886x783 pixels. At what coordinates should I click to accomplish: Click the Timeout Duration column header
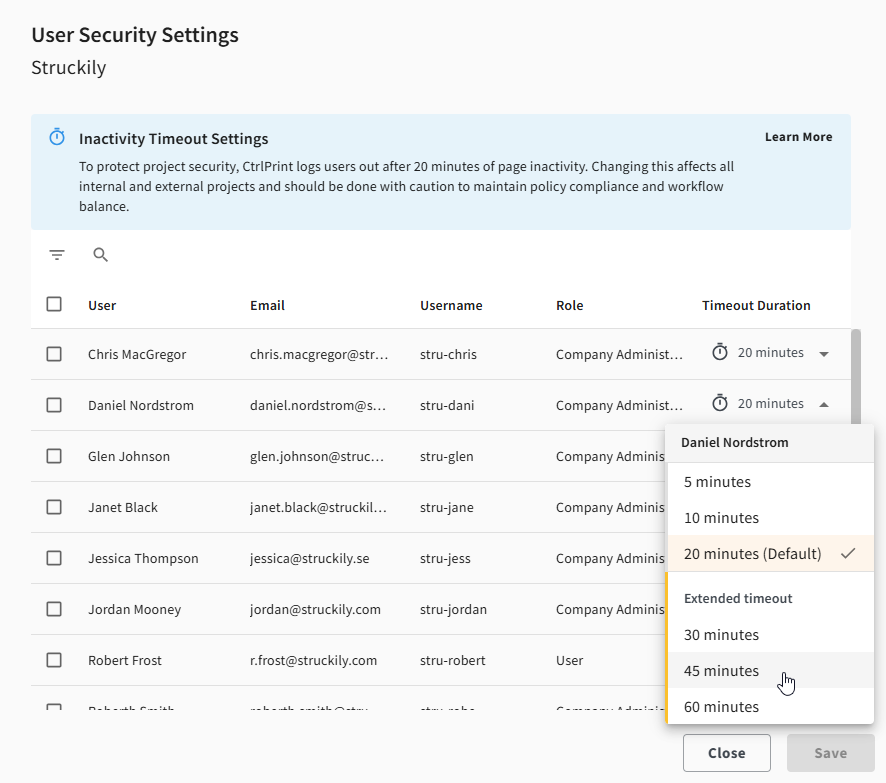click(756, 305)
